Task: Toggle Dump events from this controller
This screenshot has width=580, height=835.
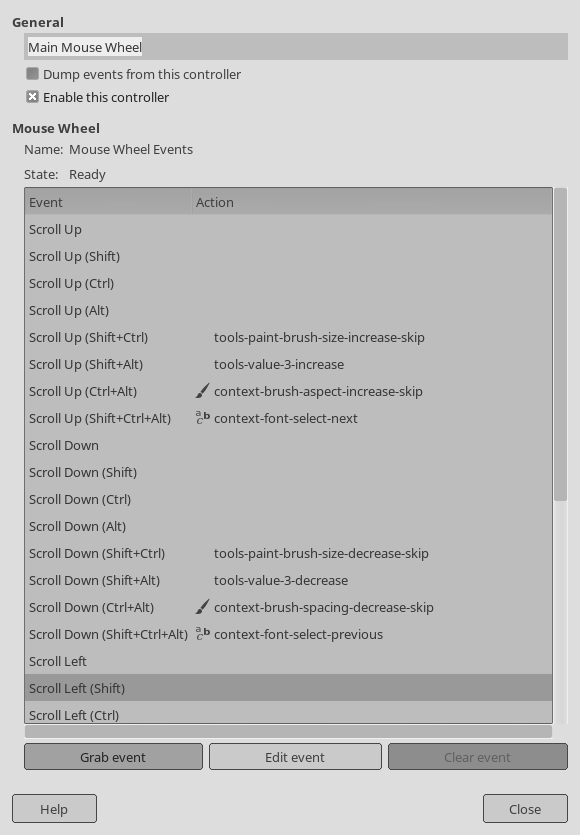Action: coord(32,73)
